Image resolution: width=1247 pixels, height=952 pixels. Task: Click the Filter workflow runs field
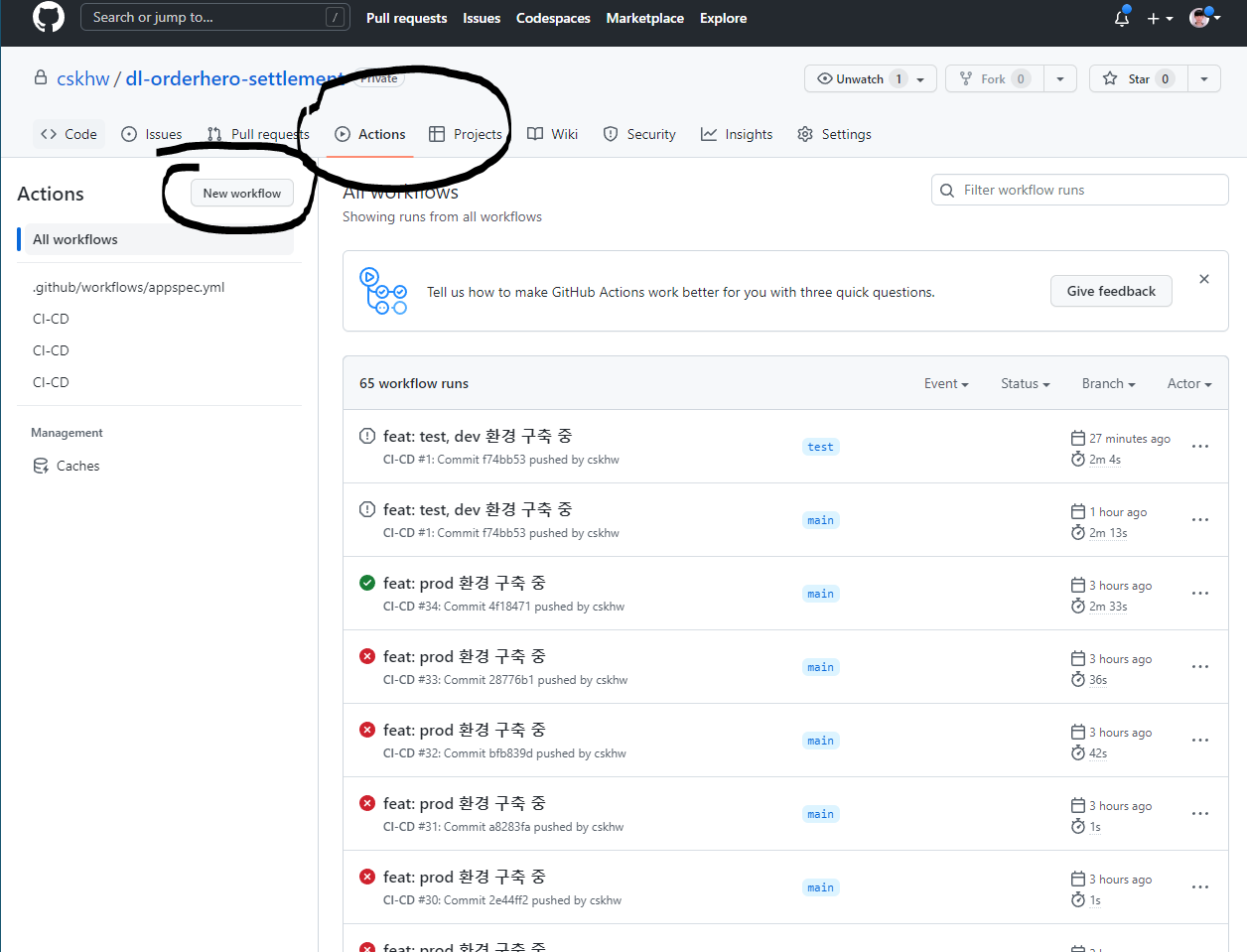tap(1080, 190)
